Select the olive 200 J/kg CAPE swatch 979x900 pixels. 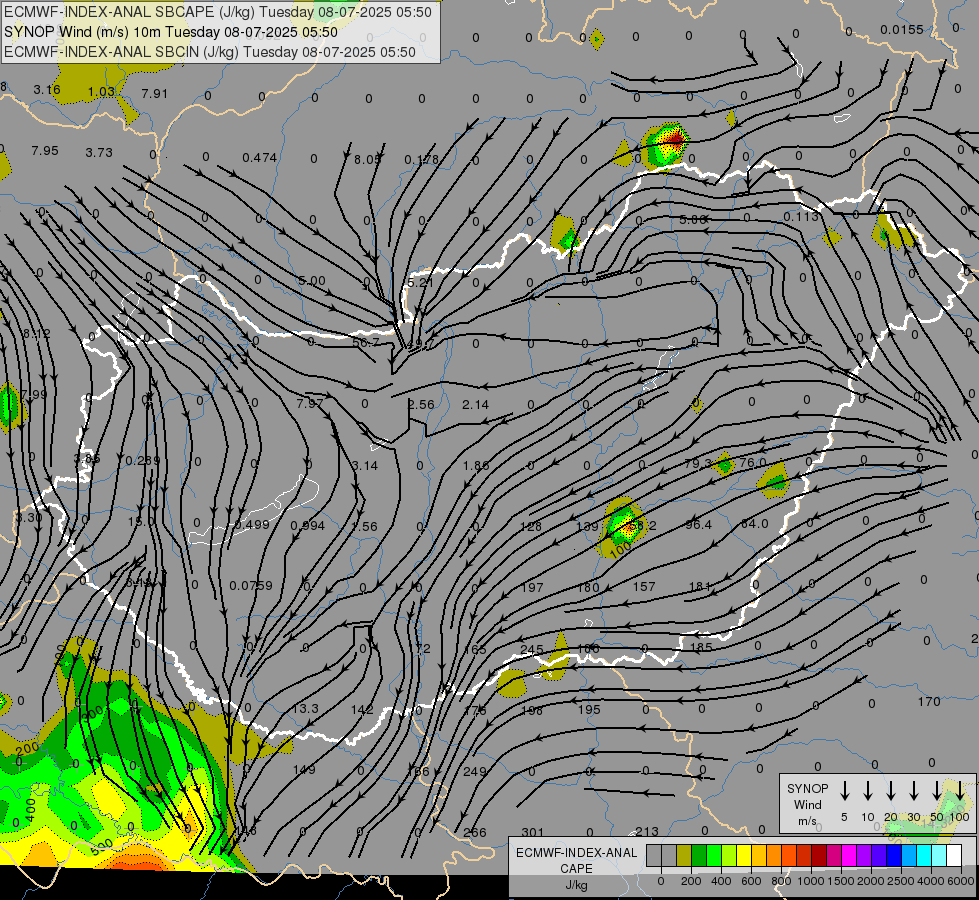click(x=684, y=855)
